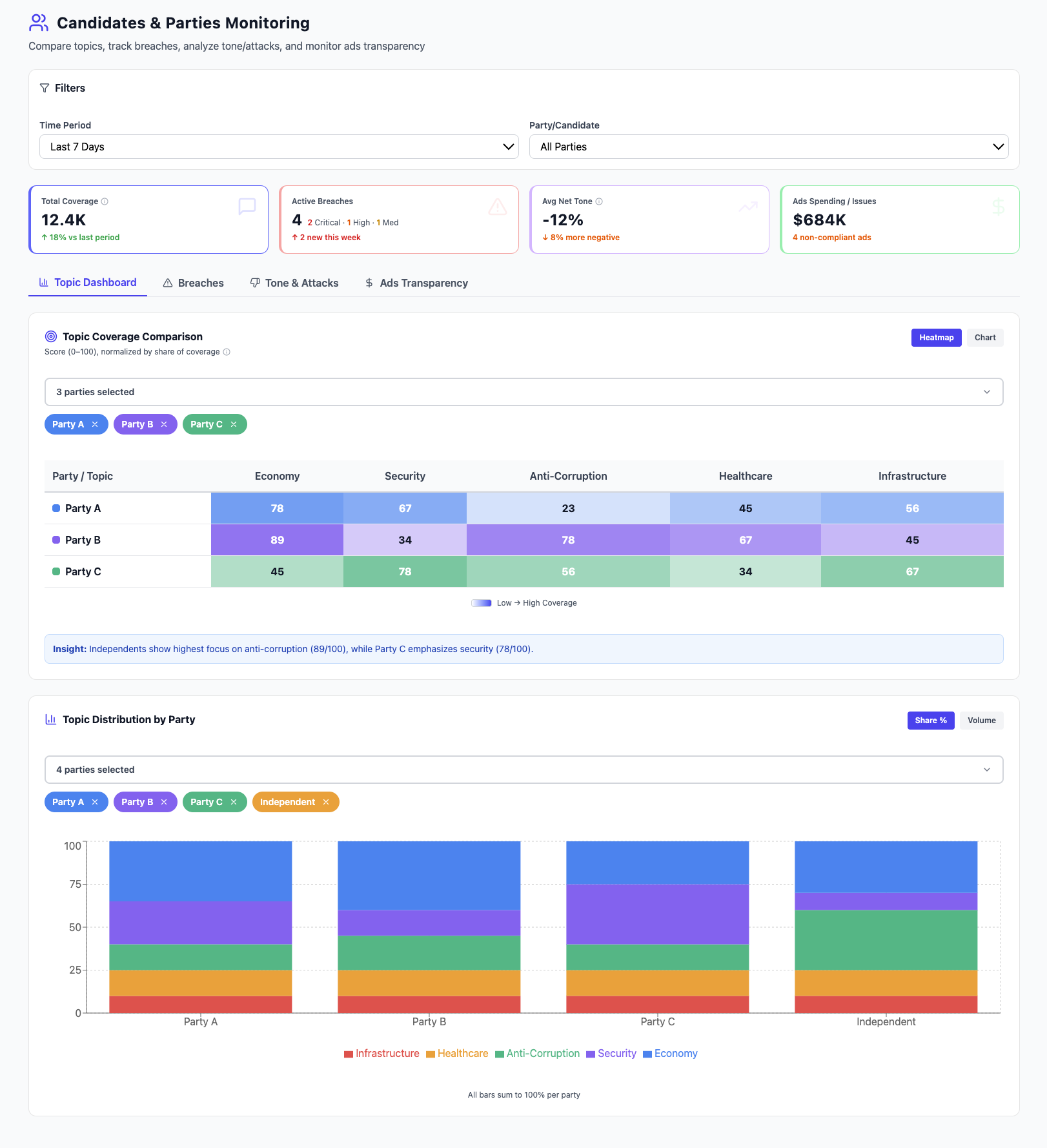
Task: Click Party C Security cell 78
Action: 405,571
